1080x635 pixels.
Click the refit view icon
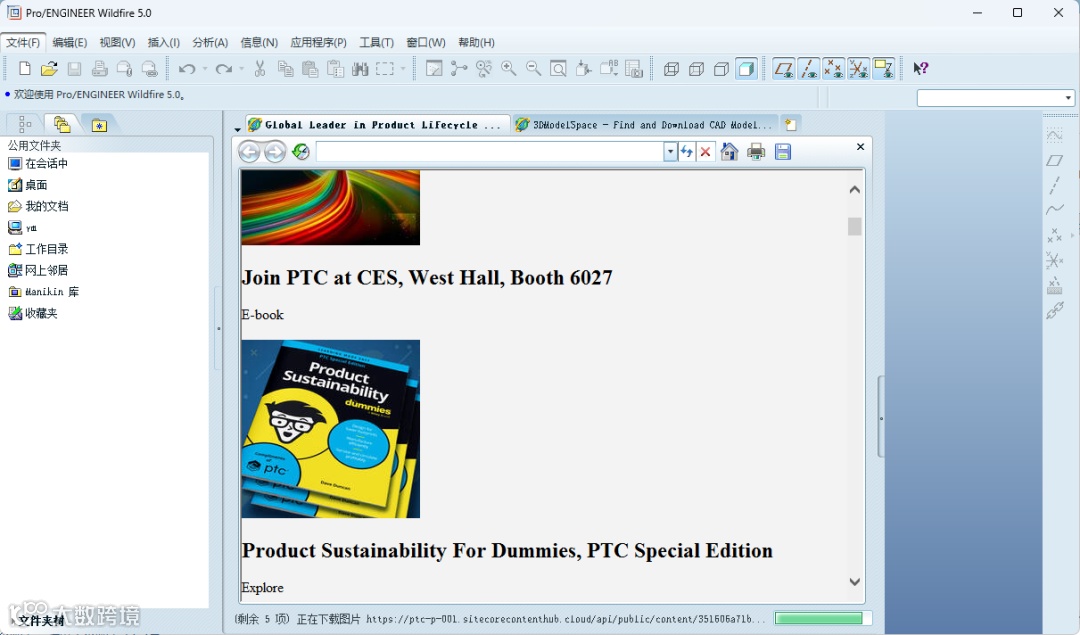click(x=559, y=68)
